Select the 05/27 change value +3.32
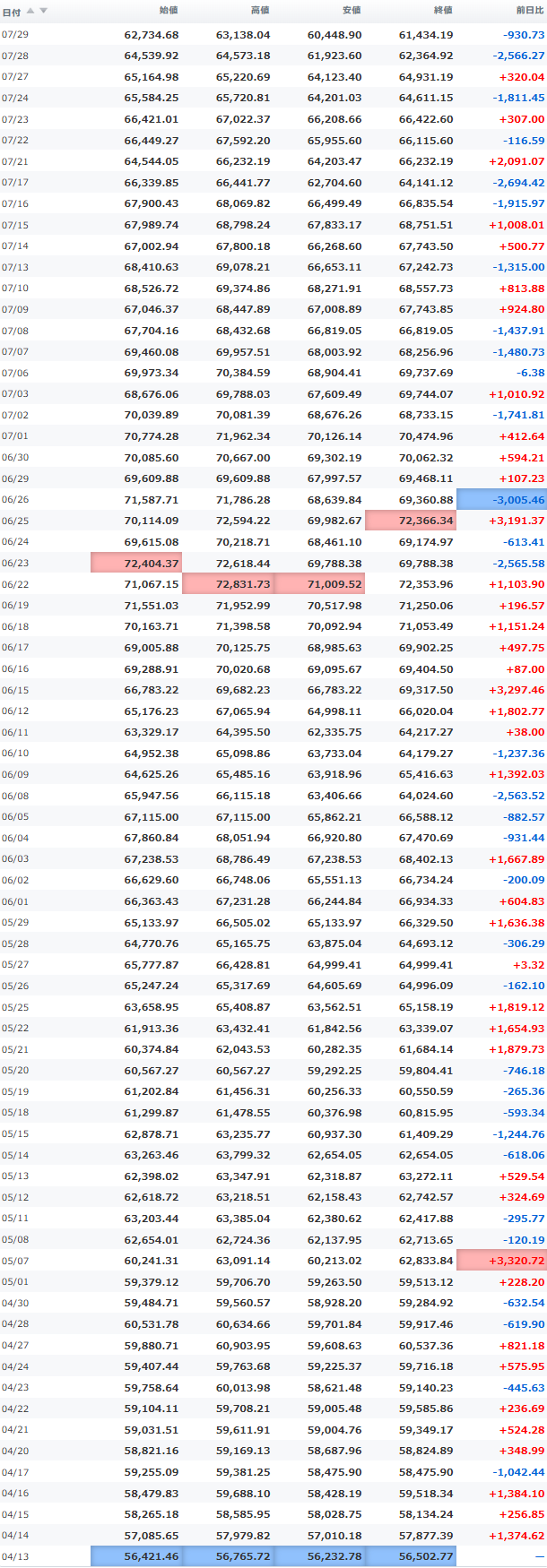The height and width of the screenshot is (1568, 547). point(529,965)
